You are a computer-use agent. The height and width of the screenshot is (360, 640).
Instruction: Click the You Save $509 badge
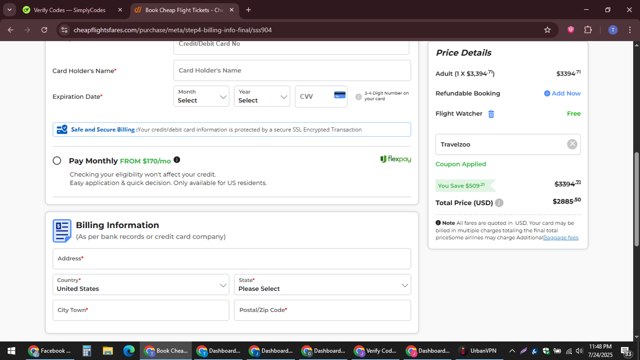pos(464,186)
